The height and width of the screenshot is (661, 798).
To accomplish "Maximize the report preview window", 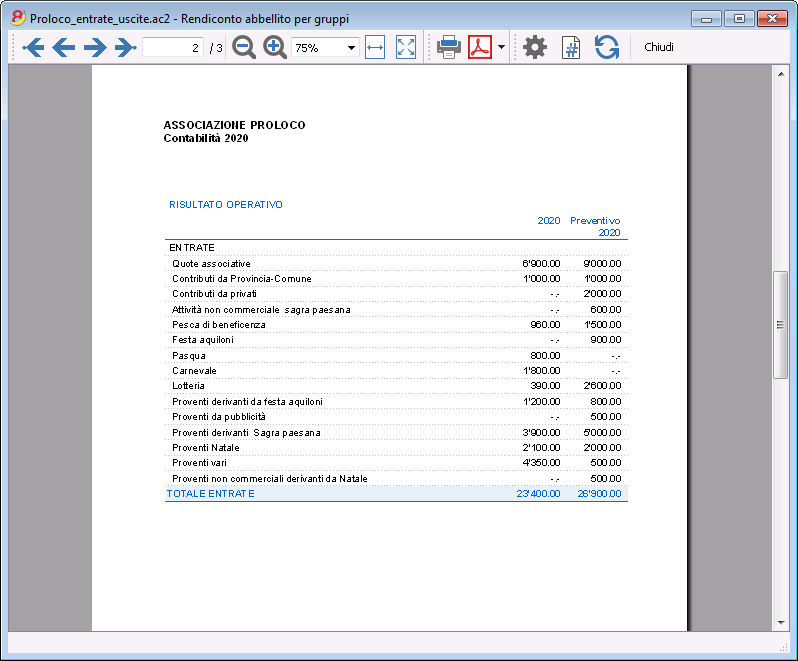I will 739,19.
